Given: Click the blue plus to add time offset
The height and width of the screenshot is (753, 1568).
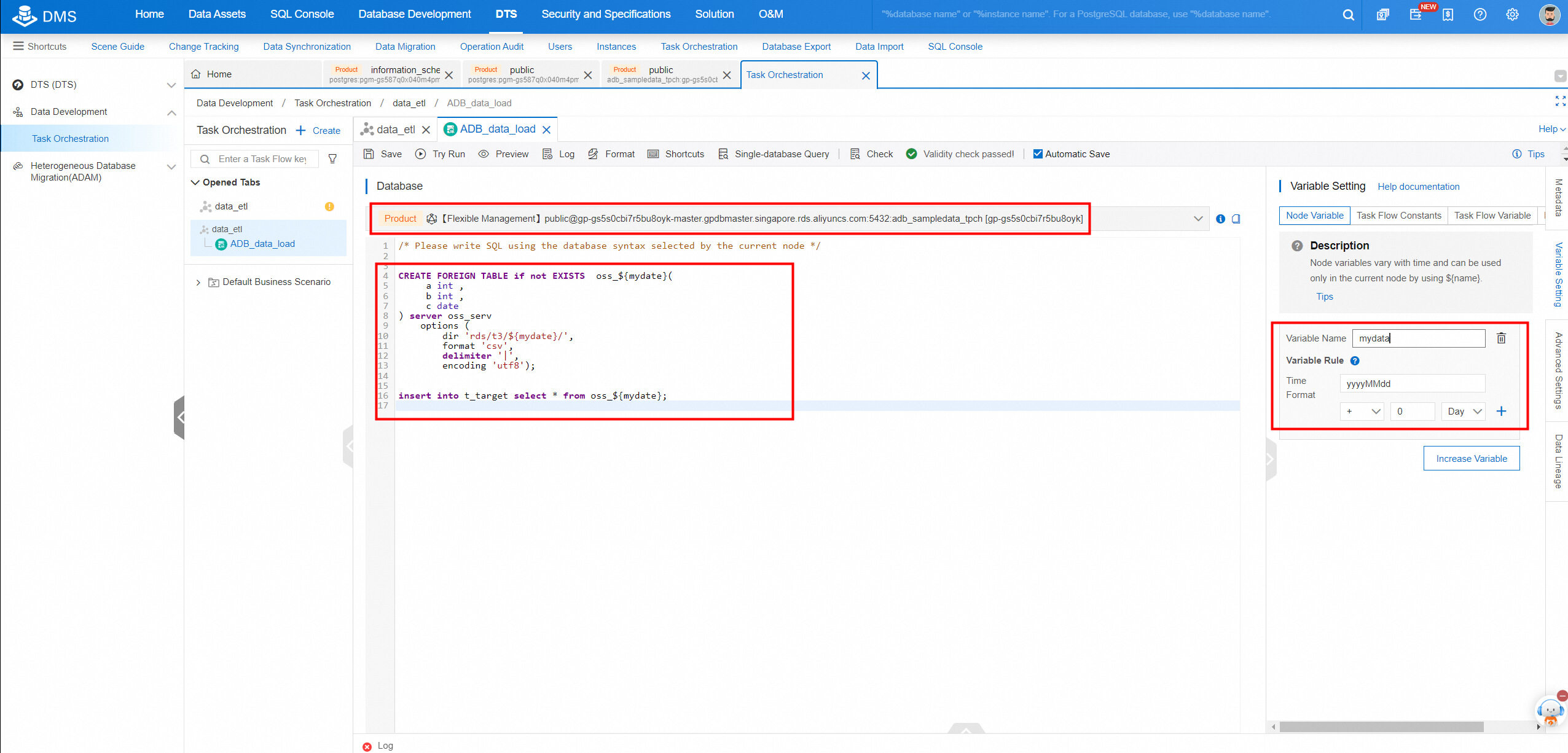Looking at the screenshot, I should (x=1501, y=412).
